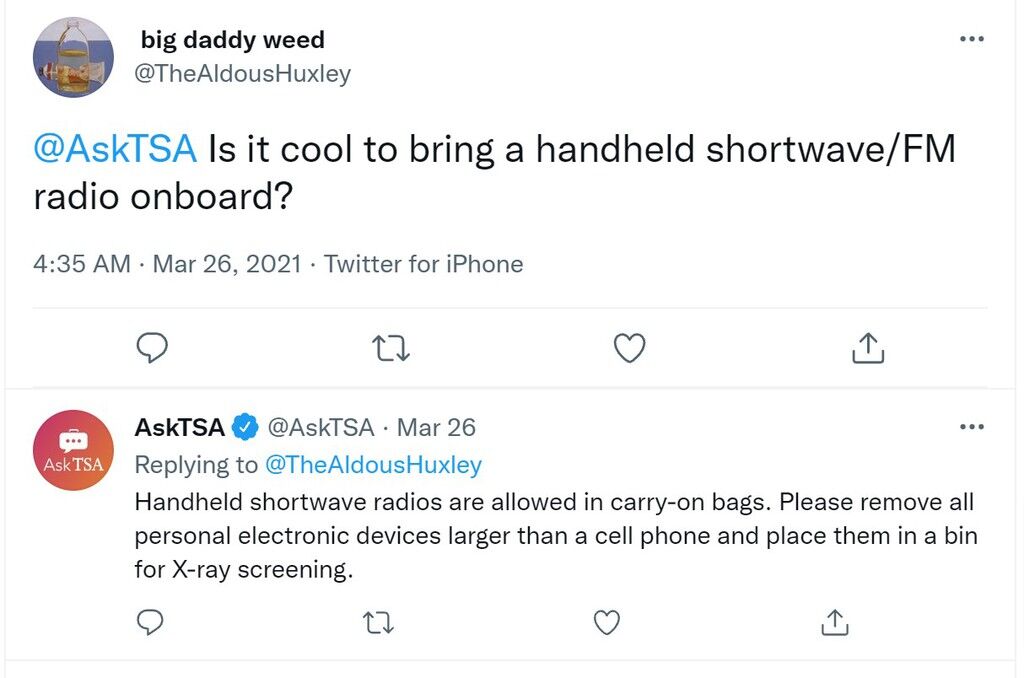The height and width of the screenshot is (678, 1024).
Task: Open more options on AskTSA reply
Action: (972, 427)
